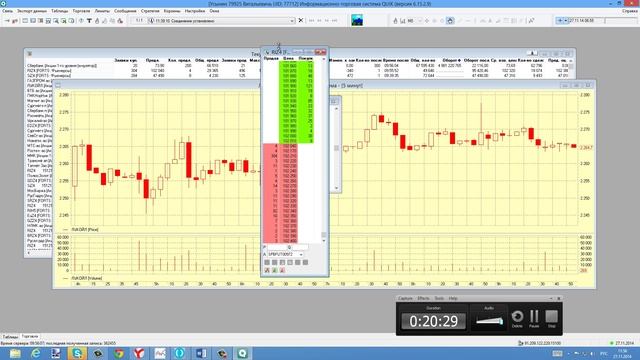The width and height of the screenshot is (640, 360).
Task: Click the blue plus button beside date field
Action: pos(560,20)
